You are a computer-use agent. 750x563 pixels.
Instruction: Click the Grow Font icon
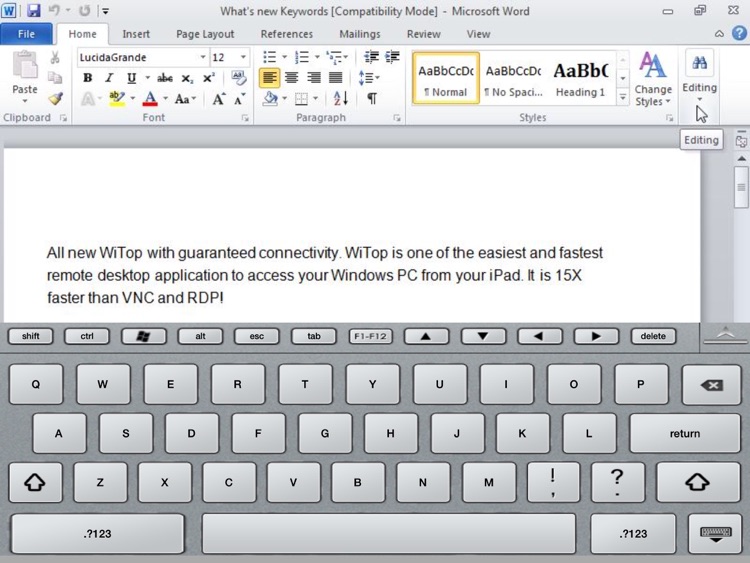219,99
